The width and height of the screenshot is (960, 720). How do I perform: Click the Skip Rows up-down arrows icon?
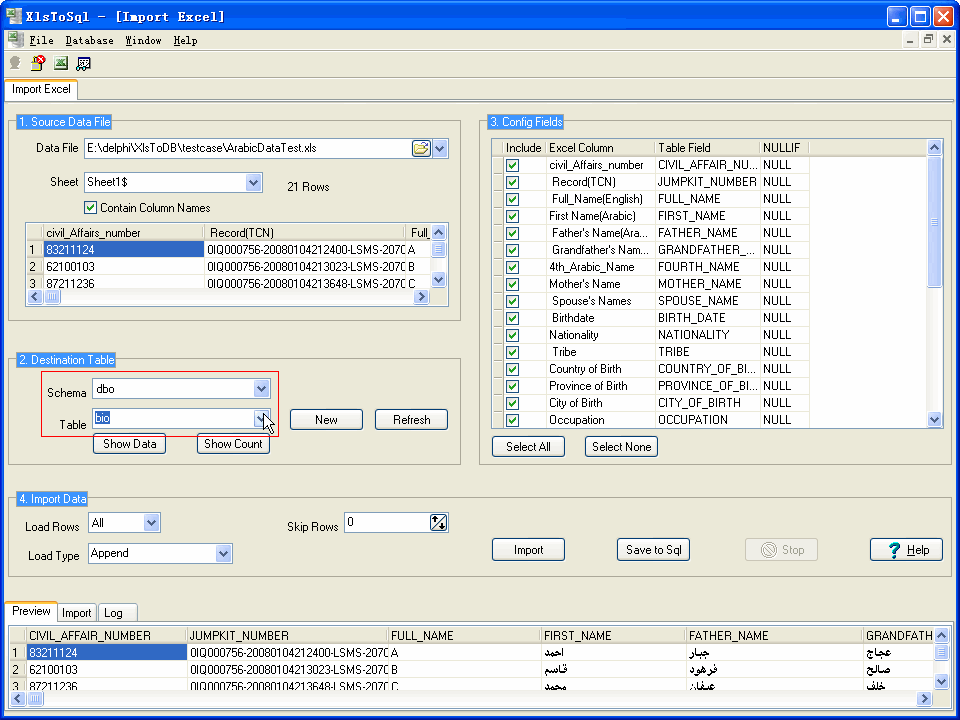(x=438, y=522)
